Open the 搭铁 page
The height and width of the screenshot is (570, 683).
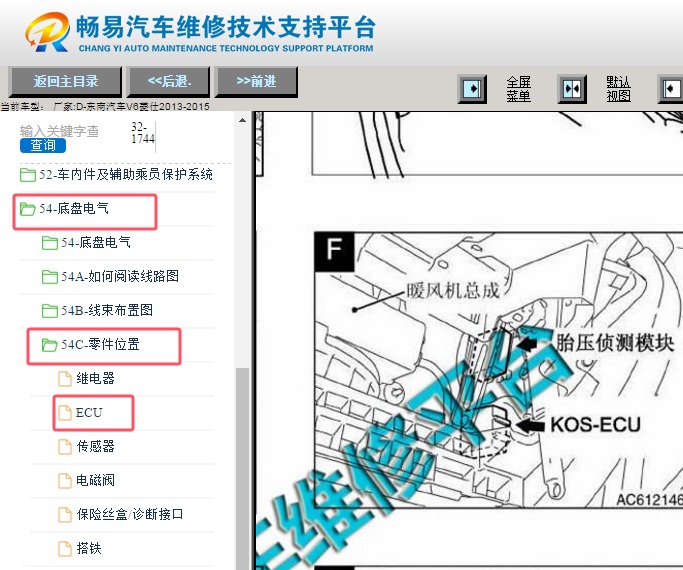[x=89, y=548]
